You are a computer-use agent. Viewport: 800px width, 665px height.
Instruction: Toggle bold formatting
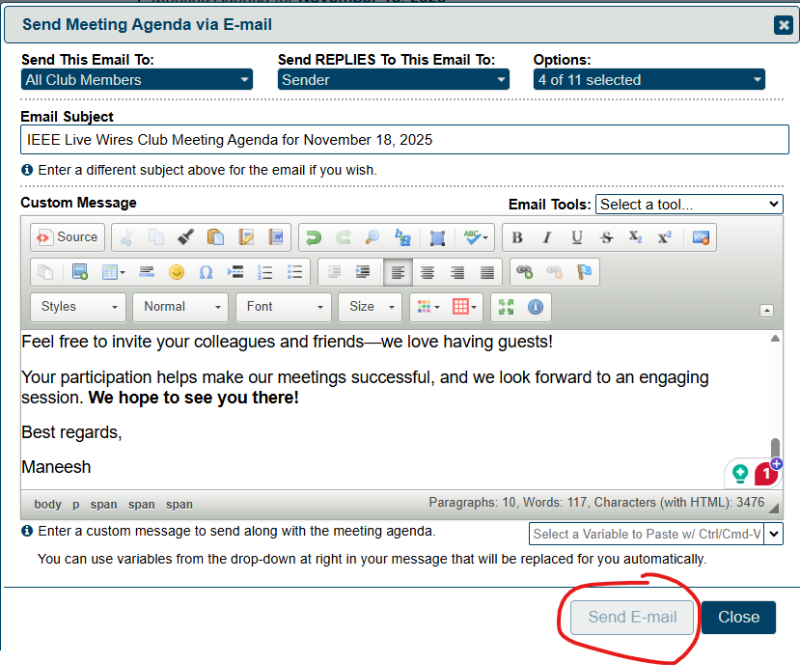517,237
